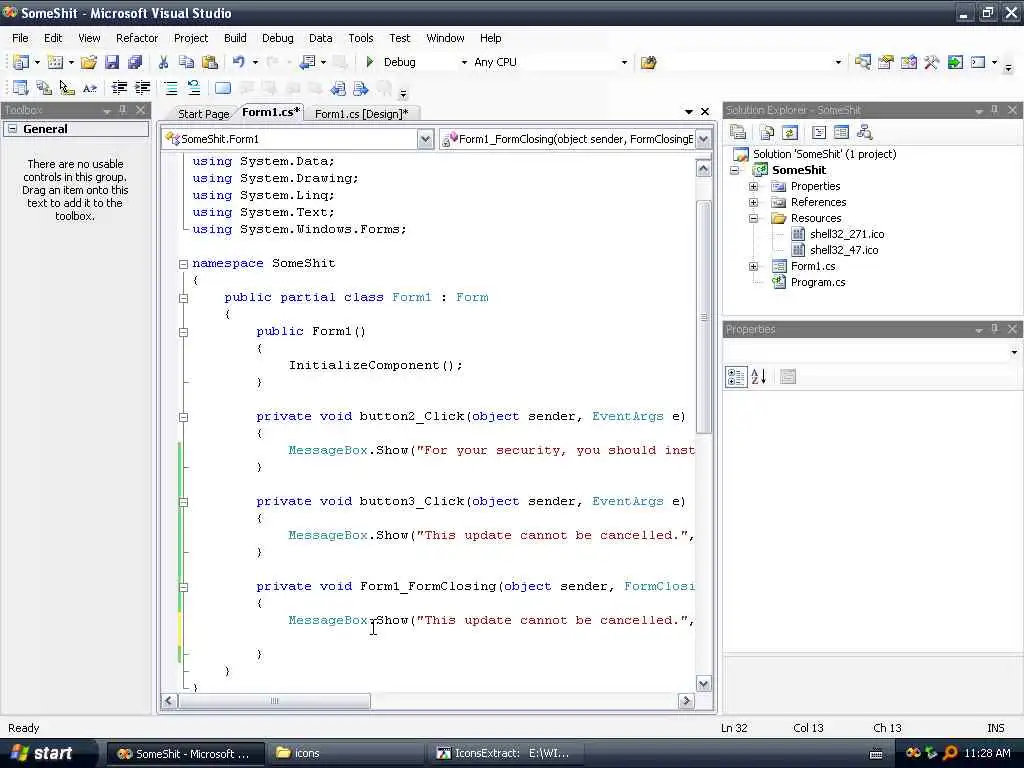This screenshot has height=768, width=1024.
Task: Click the Increase Indent icon
Action: point(142,88)
